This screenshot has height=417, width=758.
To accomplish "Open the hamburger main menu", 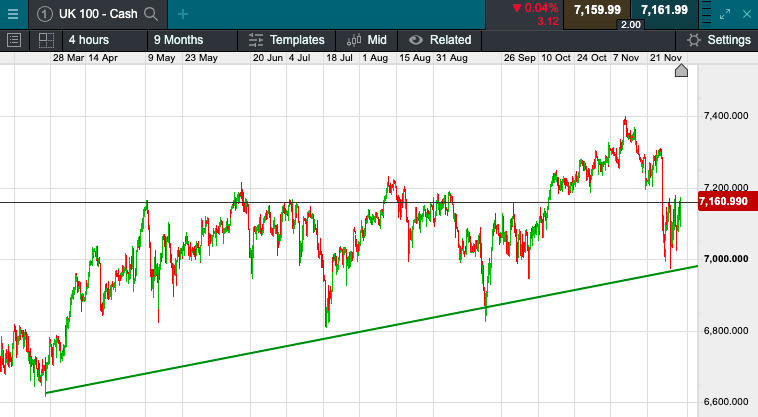I will pyautogui.click(x=13, y=13).
